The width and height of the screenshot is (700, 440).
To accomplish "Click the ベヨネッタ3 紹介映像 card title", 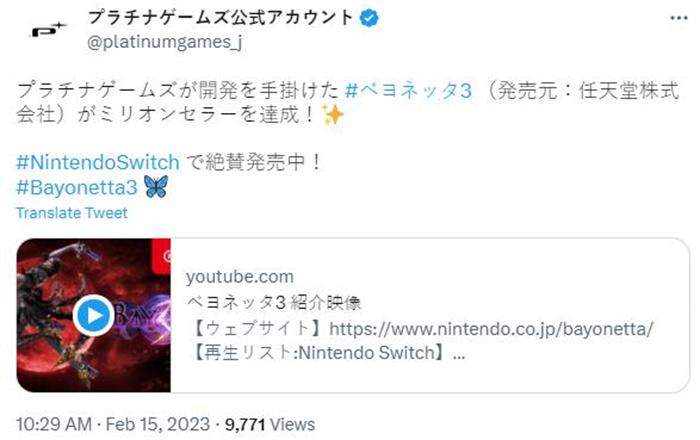I will click(273, 303).
